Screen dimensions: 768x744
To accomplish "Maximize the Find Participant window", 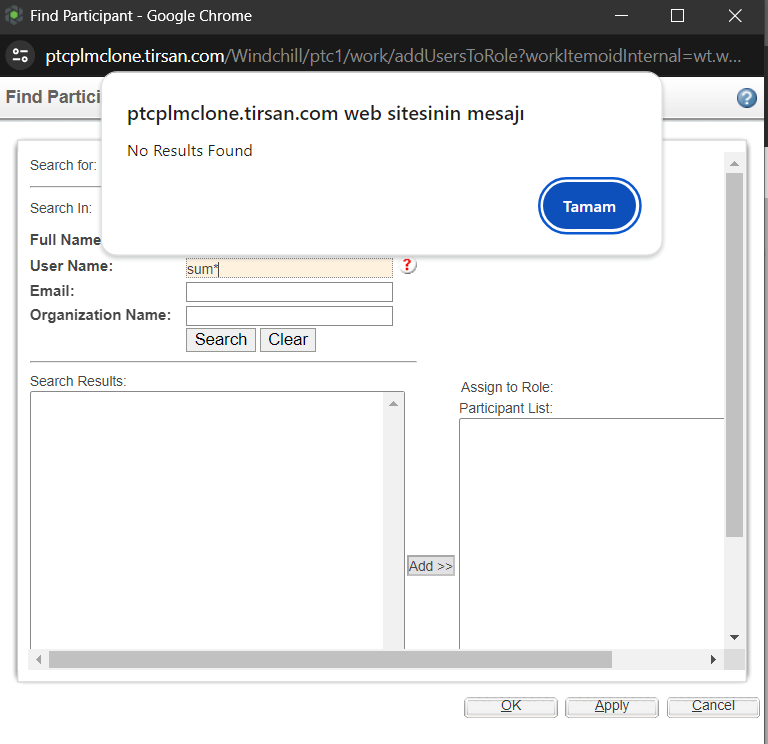I will pos(677,16).
